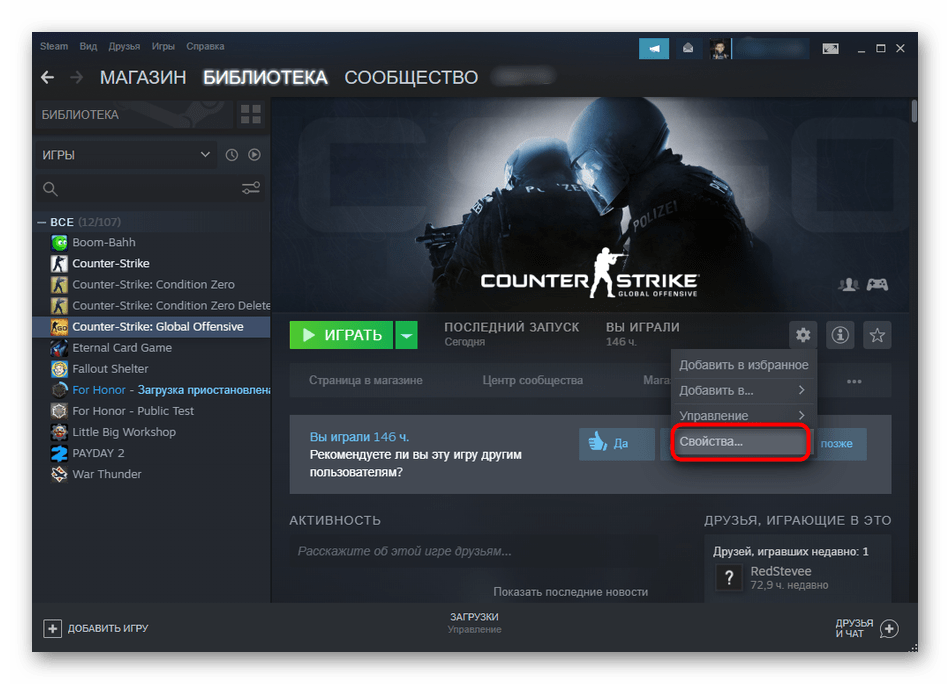Screen dimensions: 950x684
Task: Add game to favorites with star icon
Action: tap(877, 335)
